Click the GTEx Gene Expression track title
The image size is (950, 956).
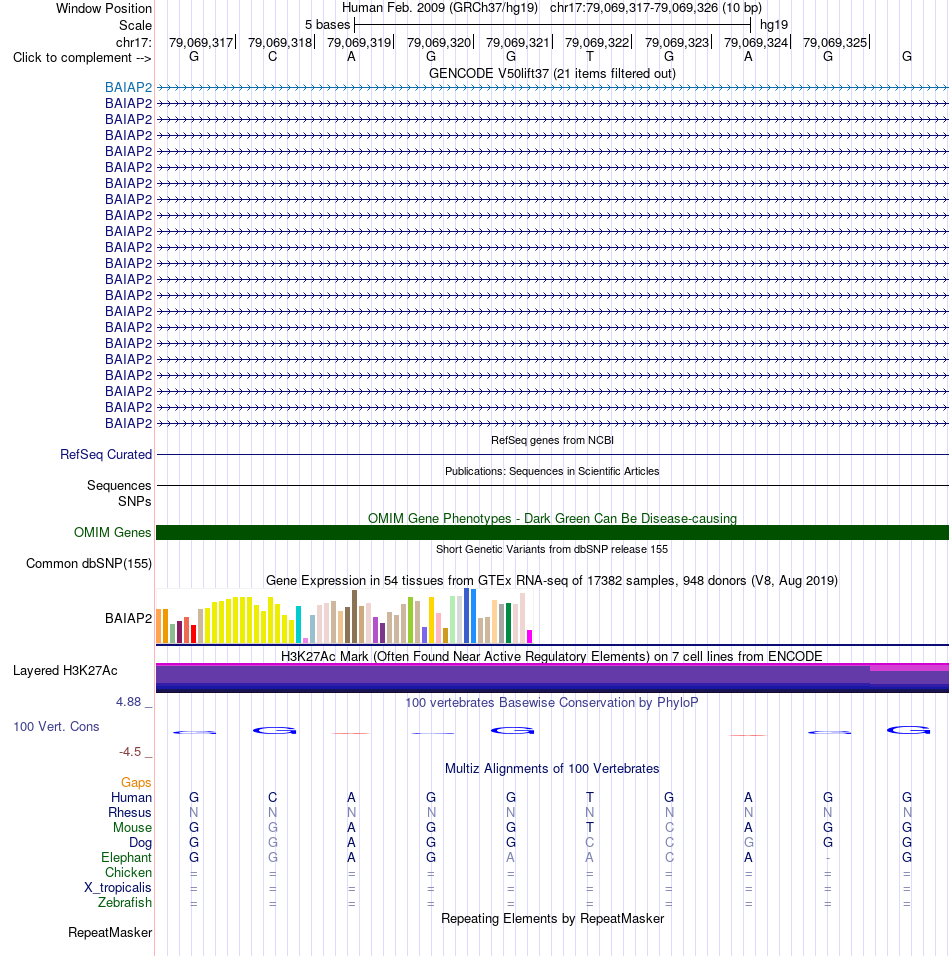point(552,581)
